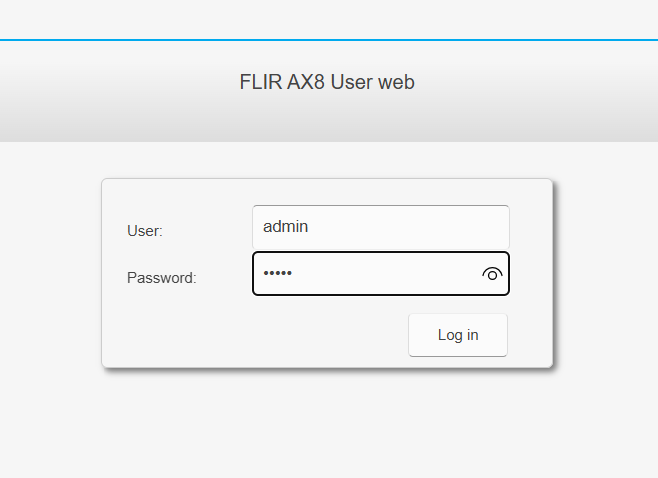This screenshot has width=658, height=478.
Task: Click the word "User" in the header title
Action: (351, 82)
